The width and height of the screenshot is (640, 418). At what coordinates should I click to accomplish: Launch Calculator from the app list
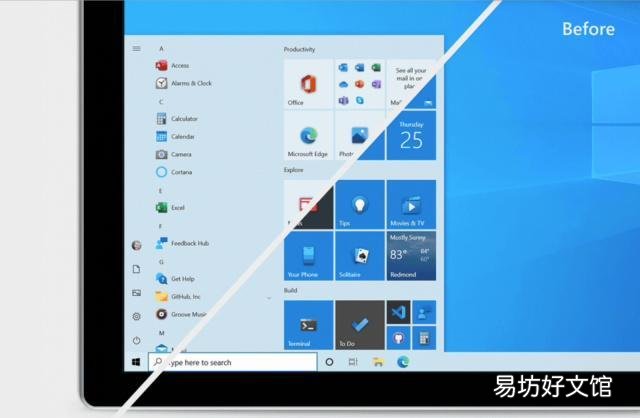coord(177,119)
